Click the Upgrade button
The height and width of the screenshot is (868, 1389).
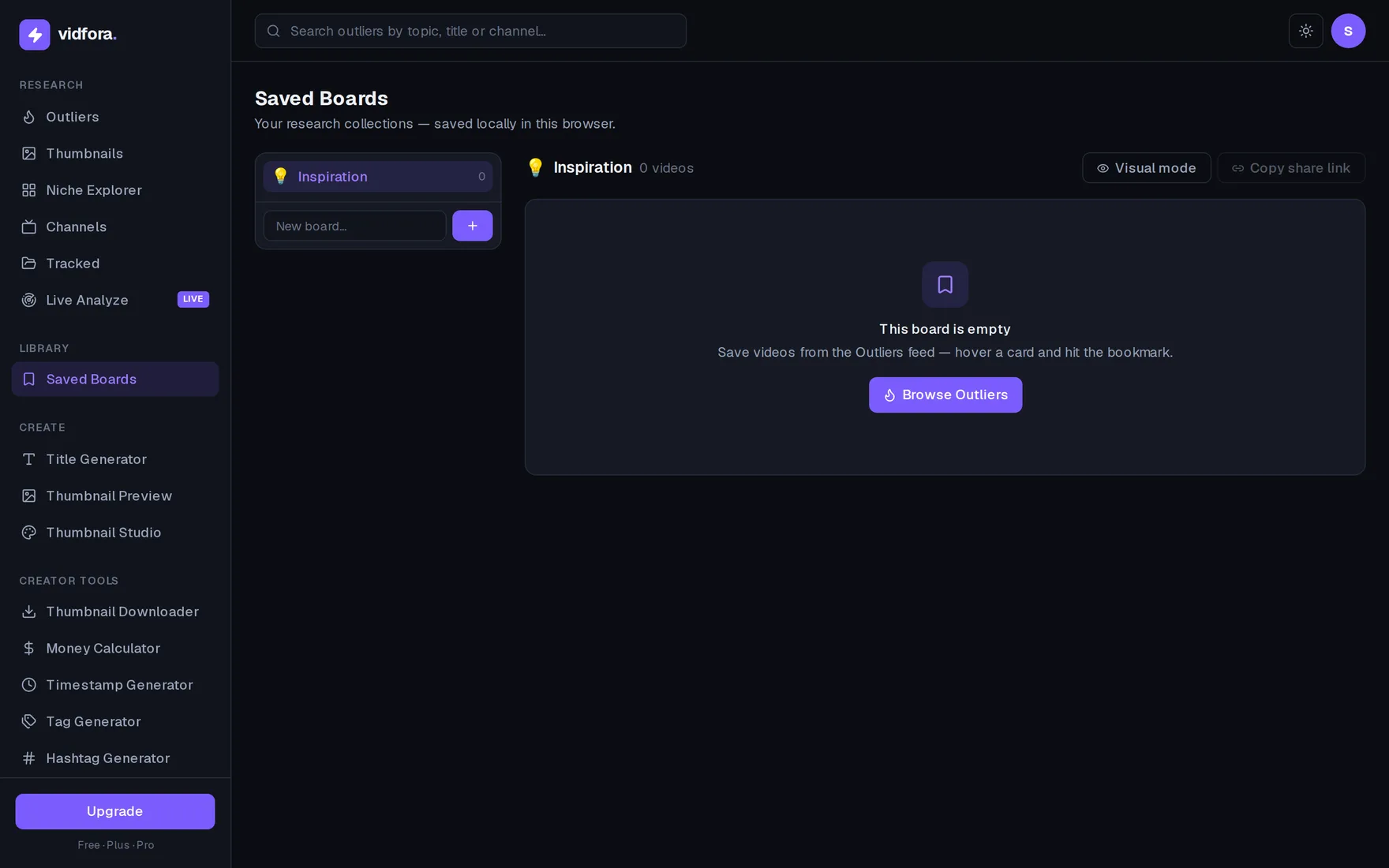[115, 811]
